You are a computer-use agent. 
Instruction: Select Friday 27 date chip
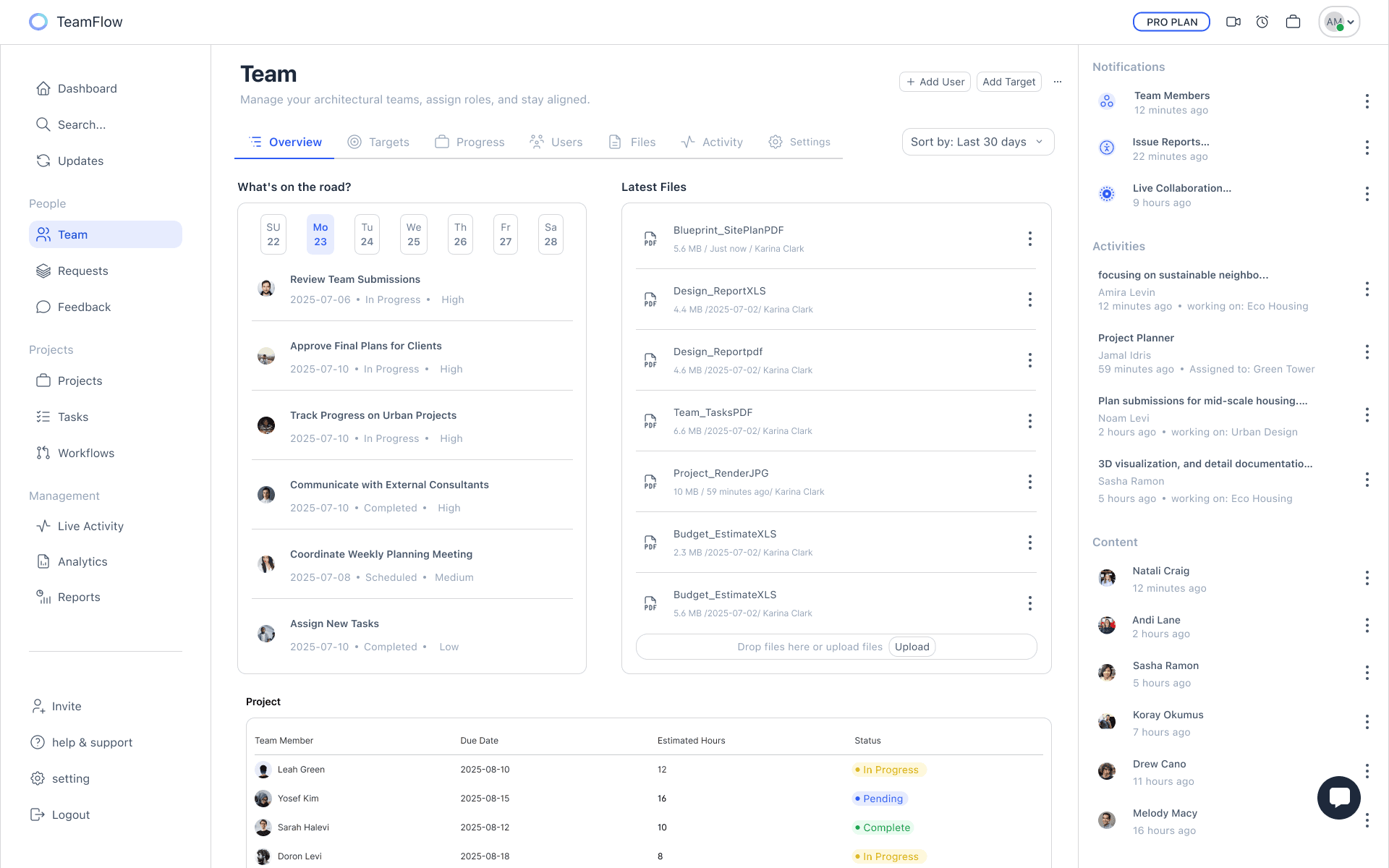click(506, 234)
